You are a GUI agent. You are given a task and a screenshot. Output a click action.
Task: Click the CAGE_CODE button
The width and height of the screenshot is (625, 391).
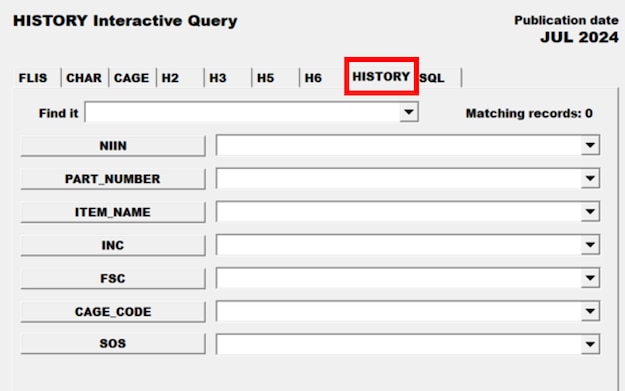pos(113,311)
